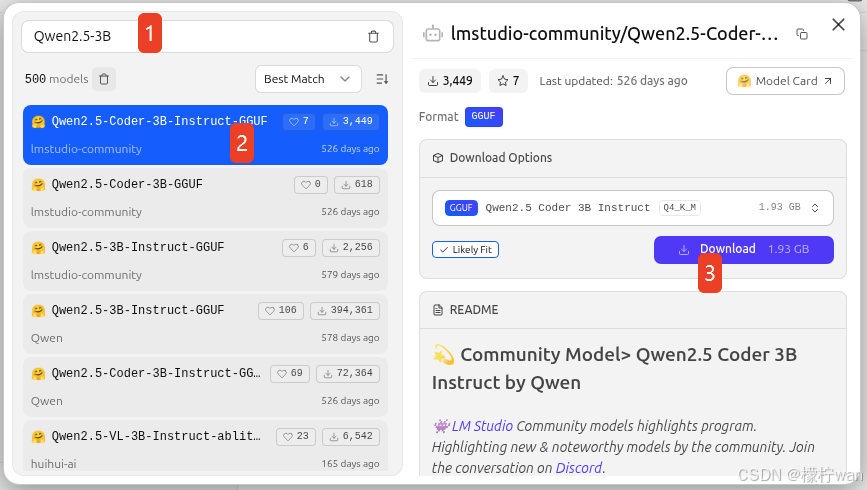Click the 394,361 downloads badge
This screenshot has width=867, height=490.
(x=345, y=310)
